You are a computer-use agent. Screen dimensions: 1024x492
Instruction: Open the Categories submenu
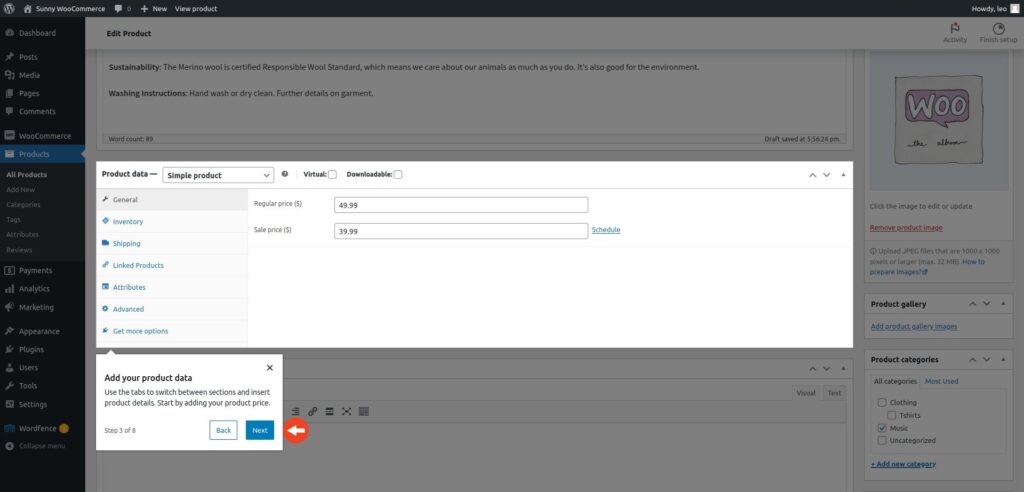(x=23, y=205)
